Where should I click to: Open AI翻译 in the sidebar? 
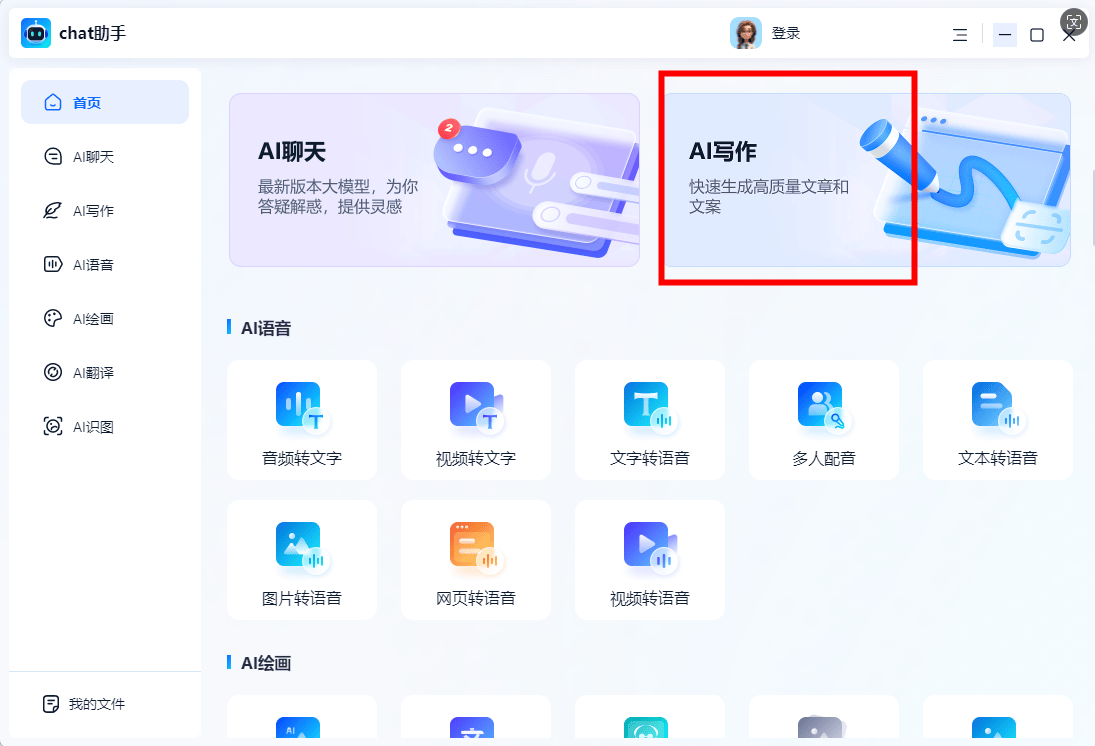point(105,372)
